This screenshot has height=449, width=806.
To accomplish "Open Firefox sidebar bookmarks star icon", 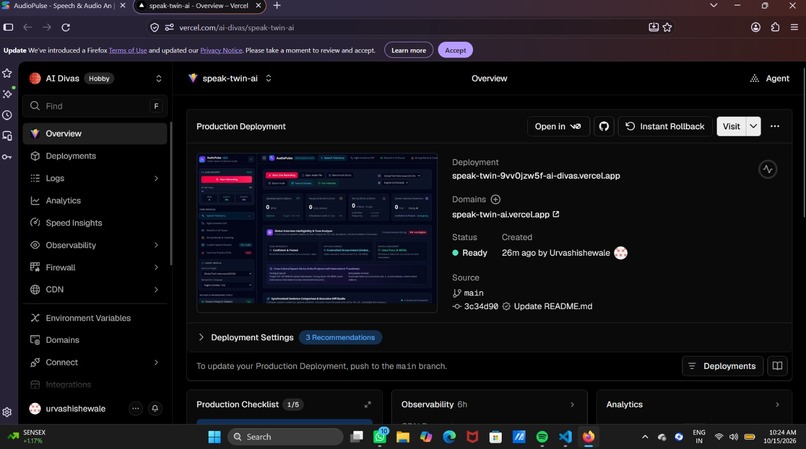I will click(x=7, y=73).
